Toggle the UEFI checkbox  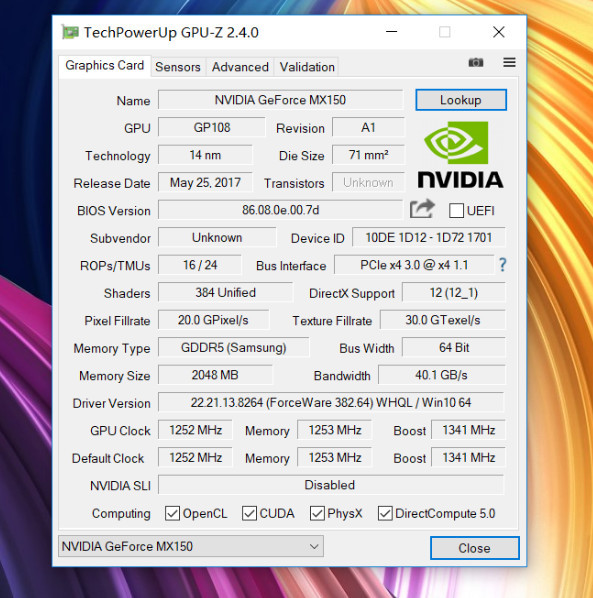coord(456,211)
